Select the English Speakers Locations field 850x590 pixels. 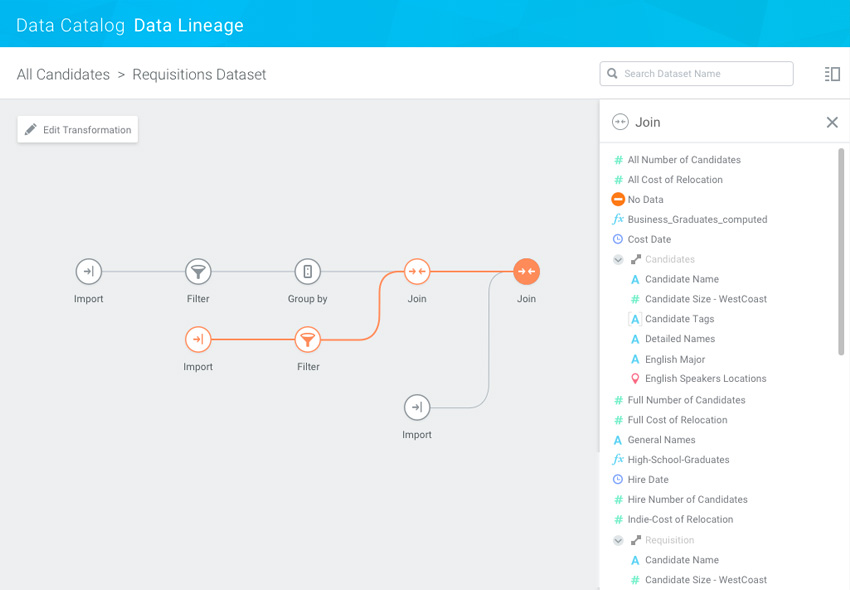(x=705, y=379)
